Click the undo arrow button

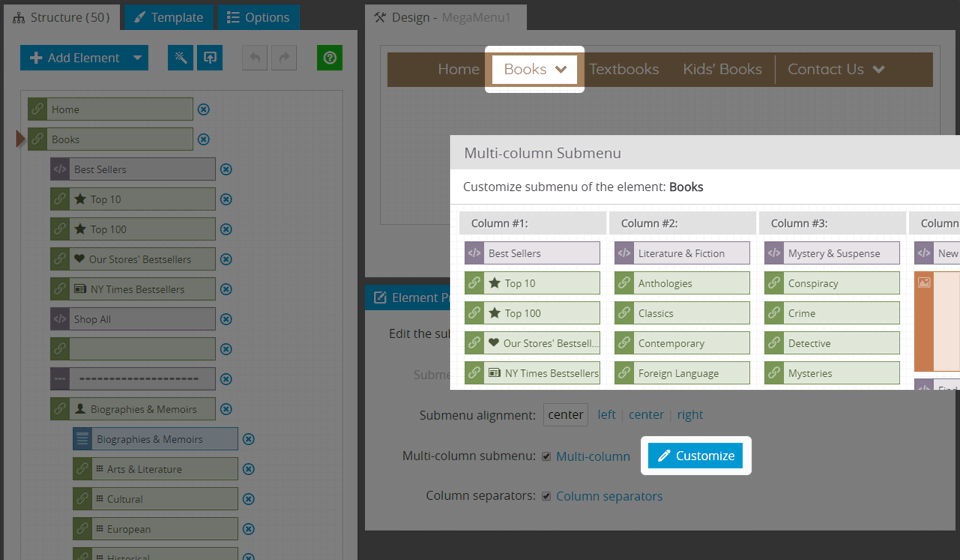pyautogui.click(x=255, y=58)
